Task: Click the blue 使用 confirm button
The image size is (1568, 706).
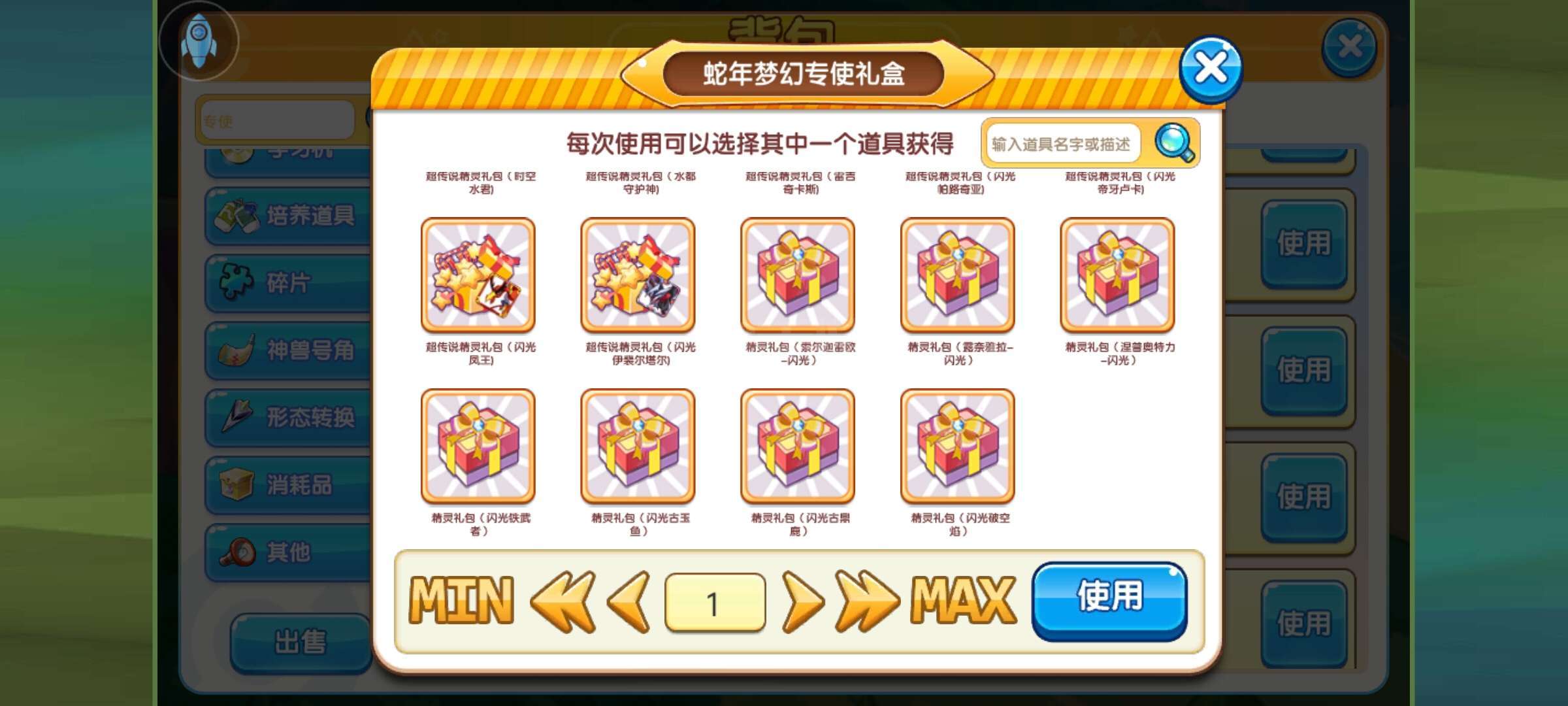Action: (x=1109, y=601)
